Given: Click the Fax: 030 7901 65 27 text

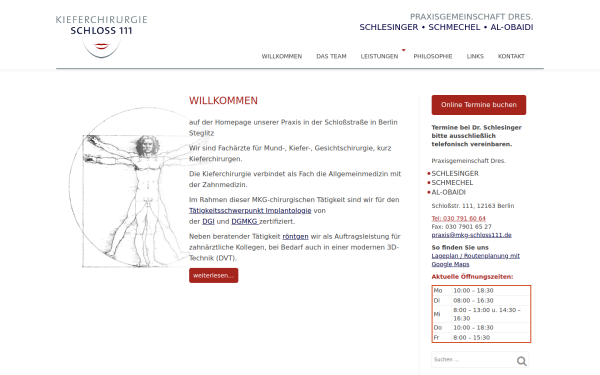Looking at the screenshot, I should (461, 227).
